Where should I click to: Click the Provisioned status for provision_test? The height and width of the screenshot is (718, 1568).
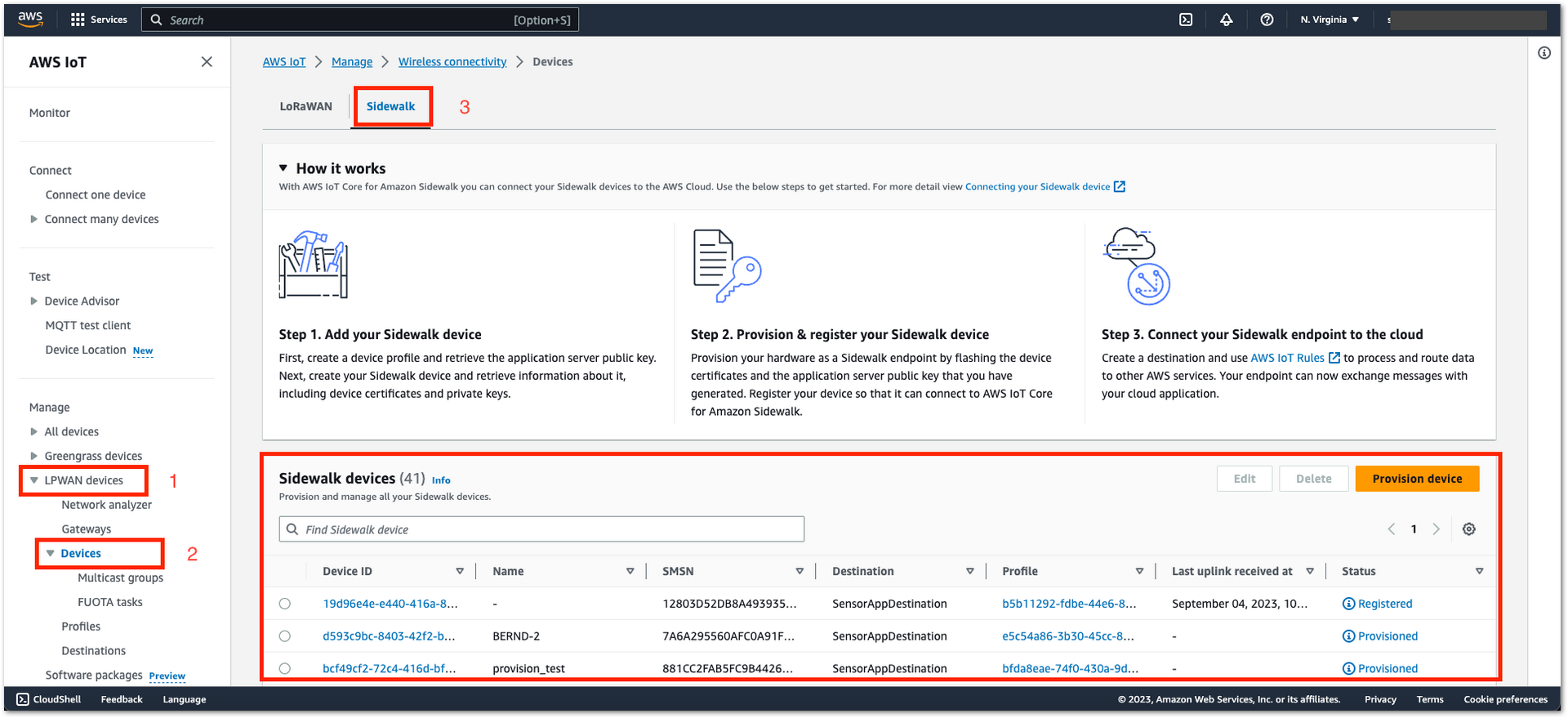(1380, 668)
